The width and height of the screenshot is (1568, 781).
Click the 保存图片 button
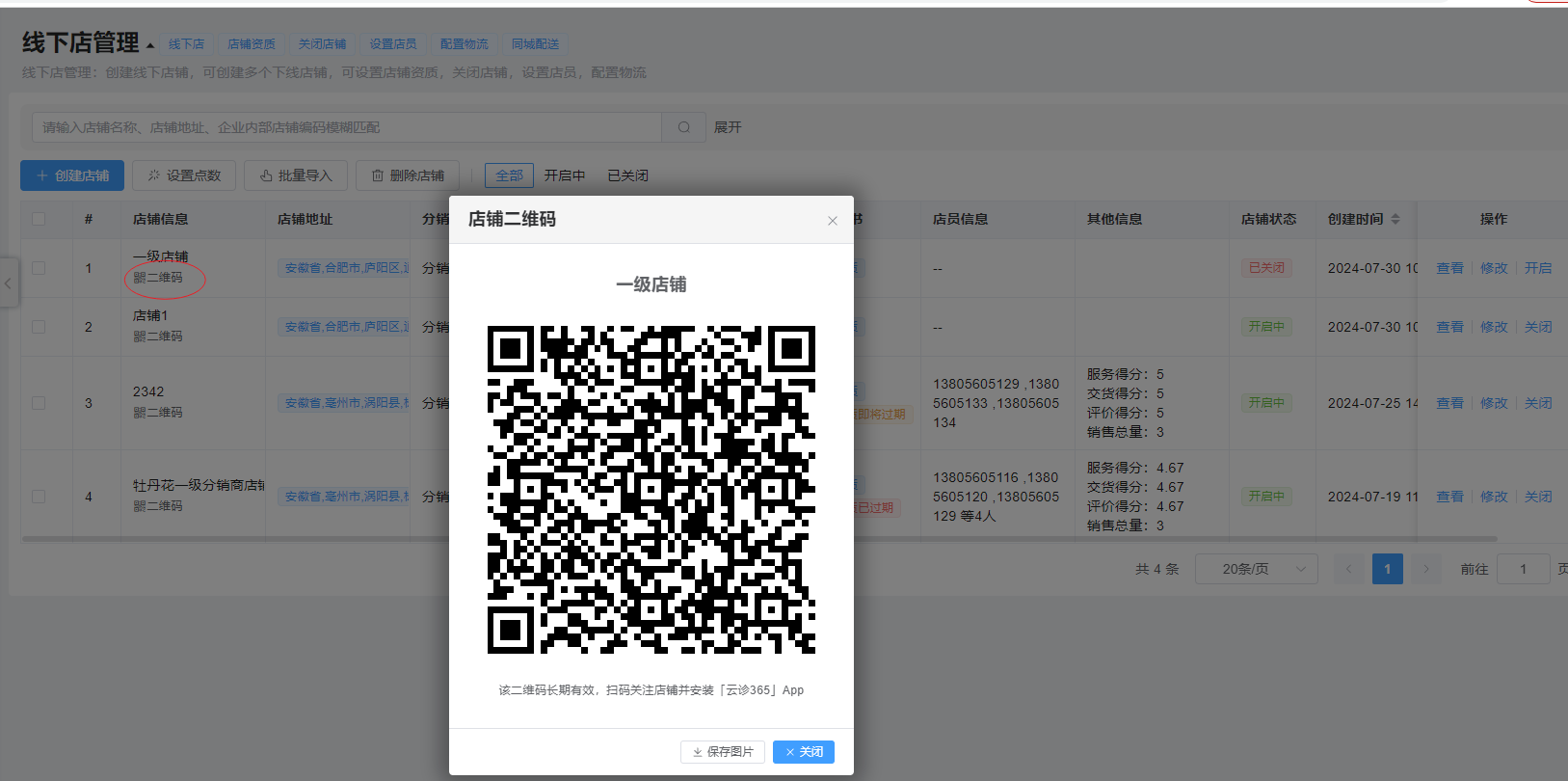click(x=723, y=752)
